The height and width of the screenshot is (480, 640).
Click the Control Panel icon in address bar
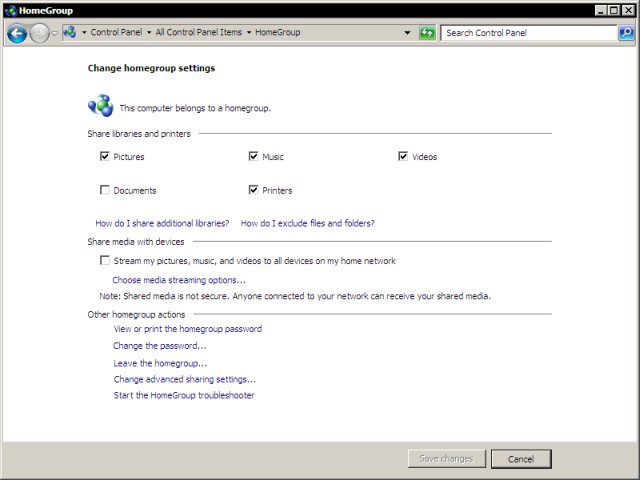69,33
